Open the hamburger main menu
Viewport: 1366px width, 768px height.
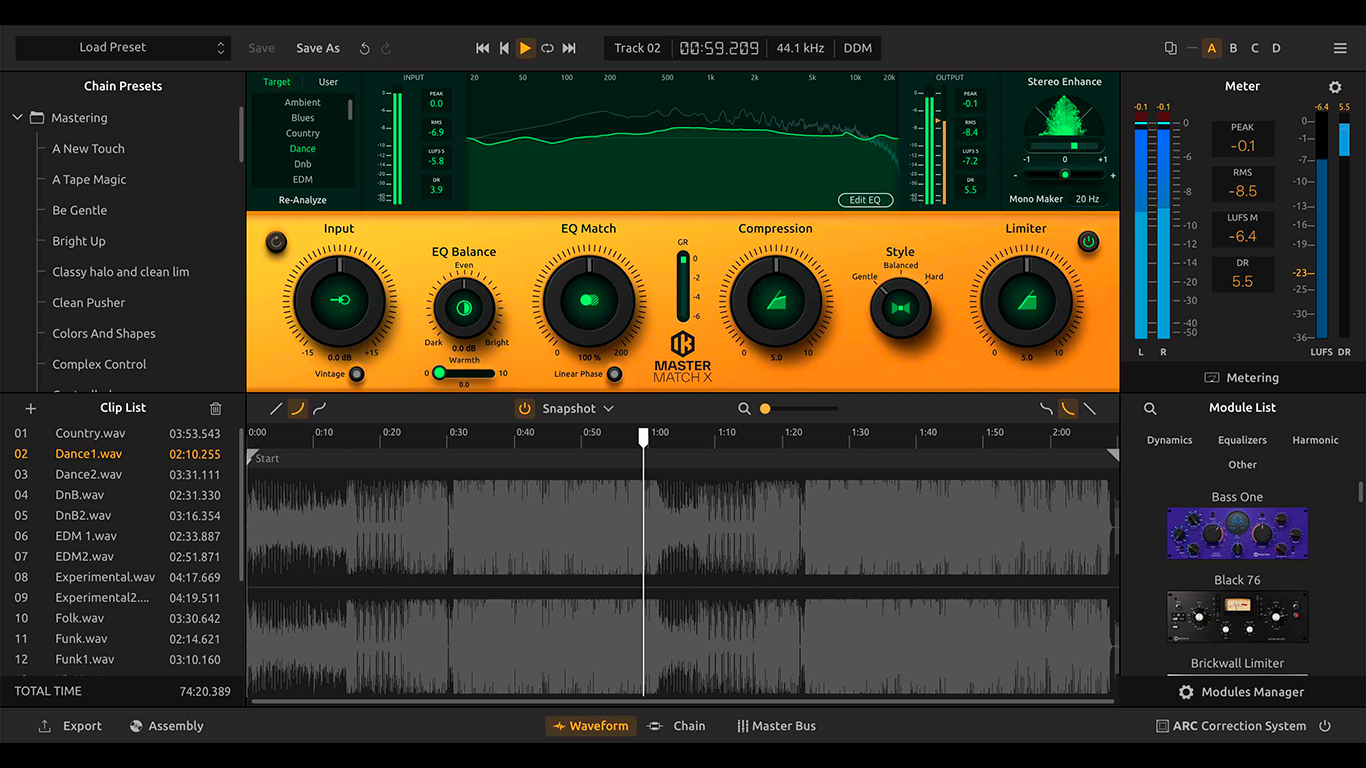point(1340,48)
